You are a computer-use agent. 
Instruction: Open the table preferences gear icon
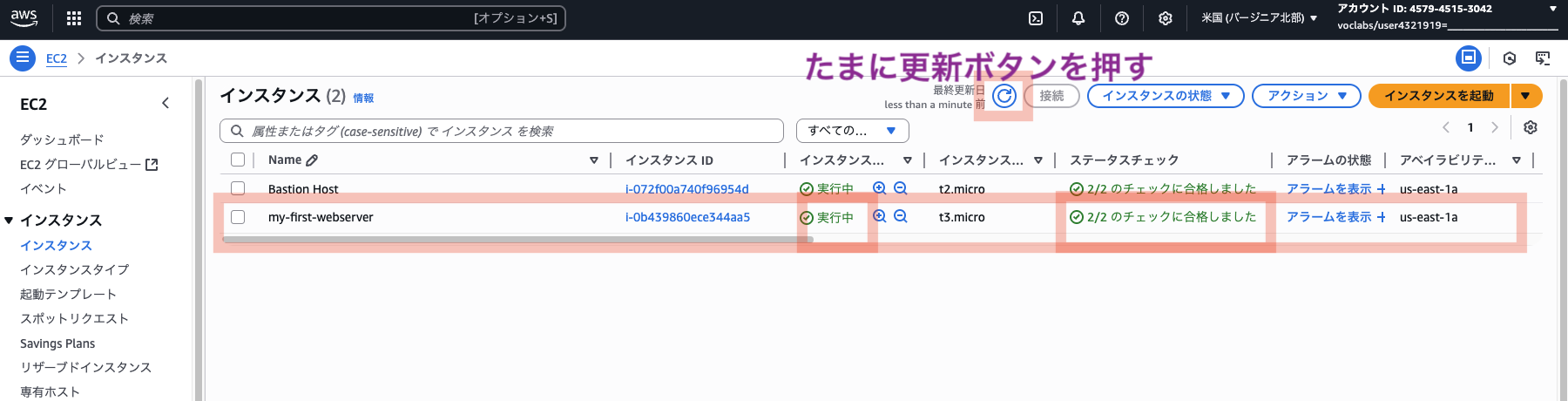[x=1531, y=127]
